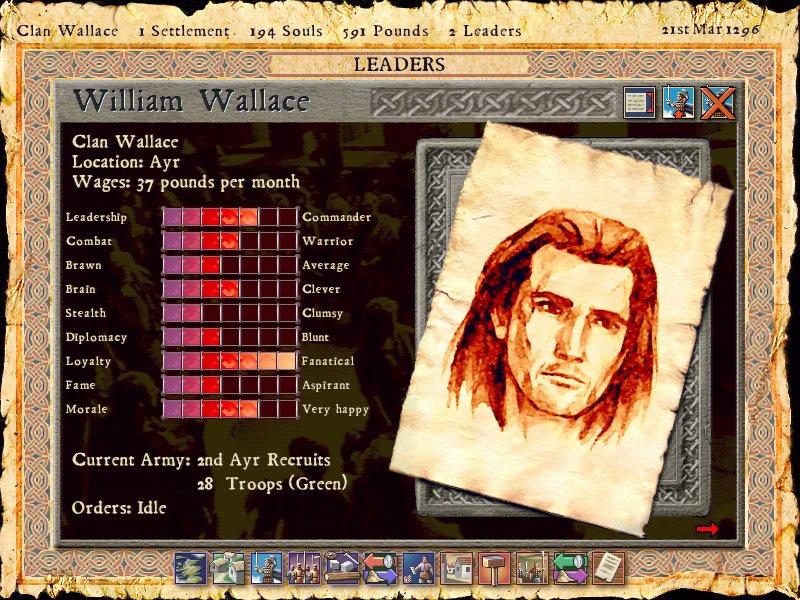Click the "William Wallace" name heading
This screenshot has width=800, height=600.
pyautogui.click(x=191, y=101)
